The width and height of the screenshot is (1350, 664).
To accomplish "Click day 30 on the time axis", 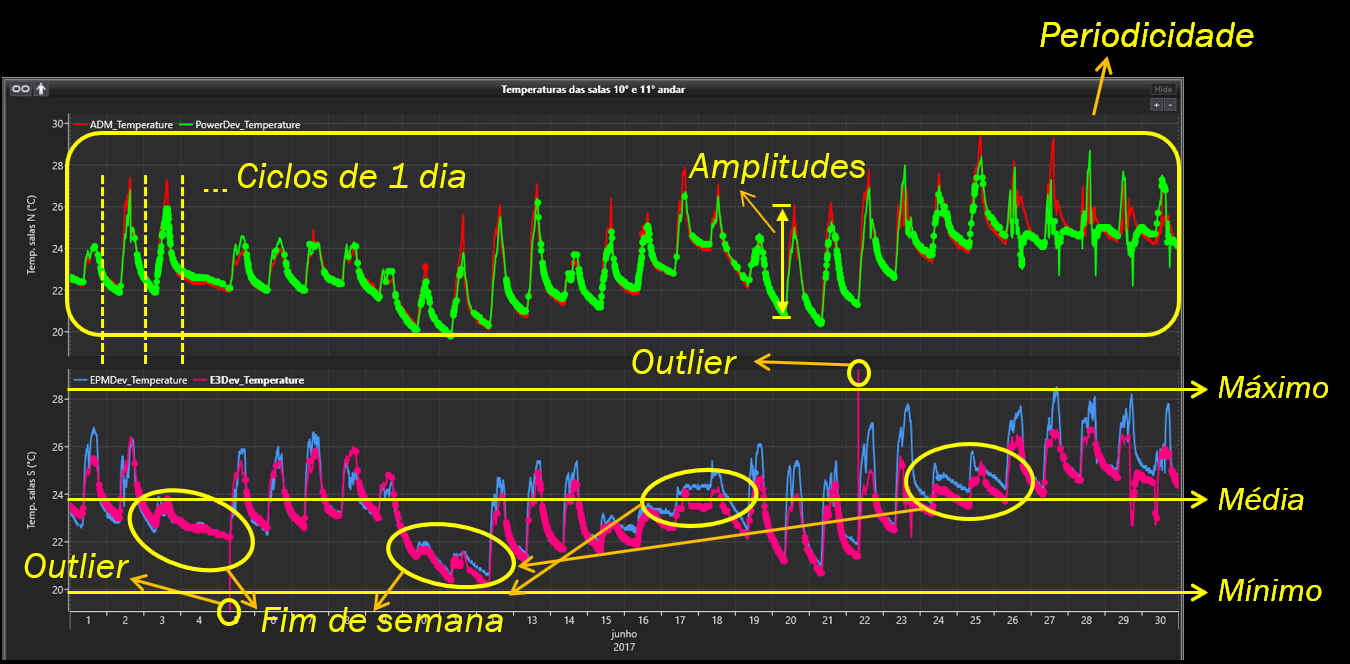I will click(x=1160, y=621).
